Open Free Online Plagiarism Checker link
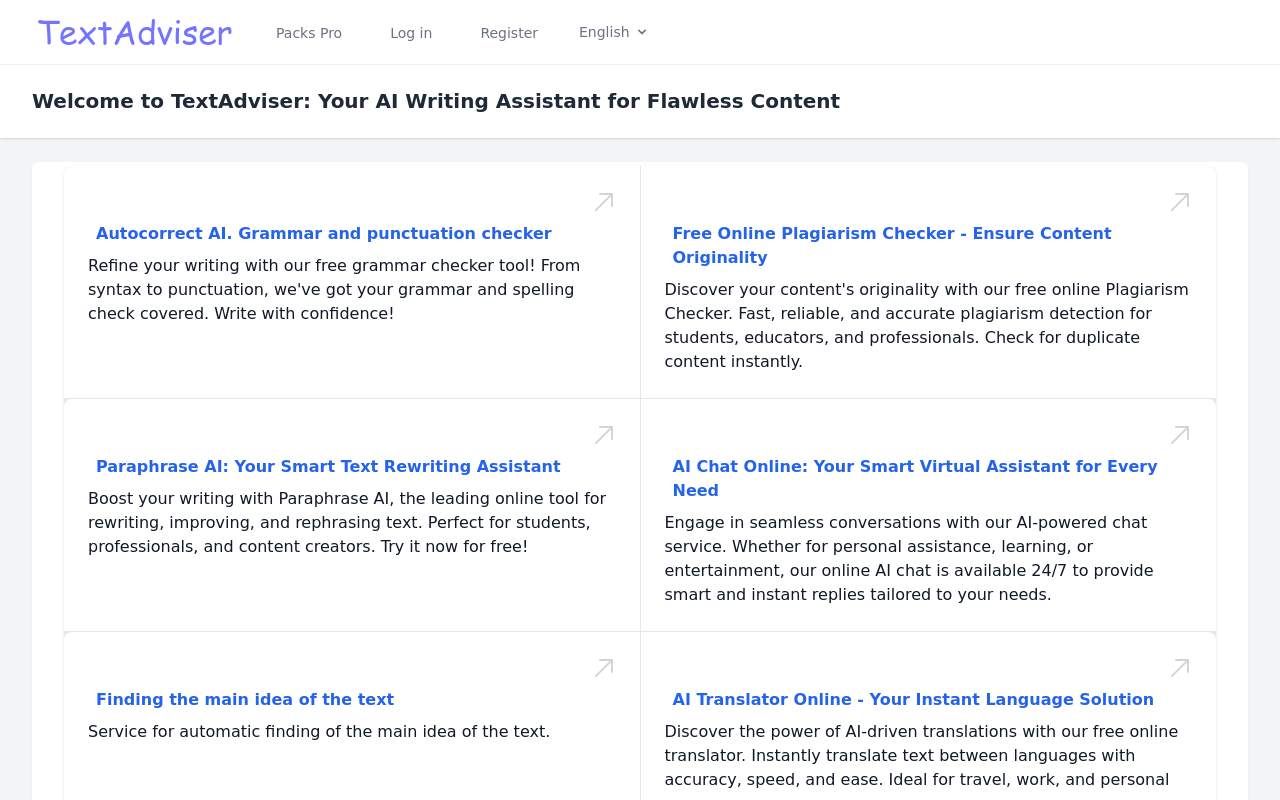This screenshot has width=1280, height=800. click(x=892, y=245)
